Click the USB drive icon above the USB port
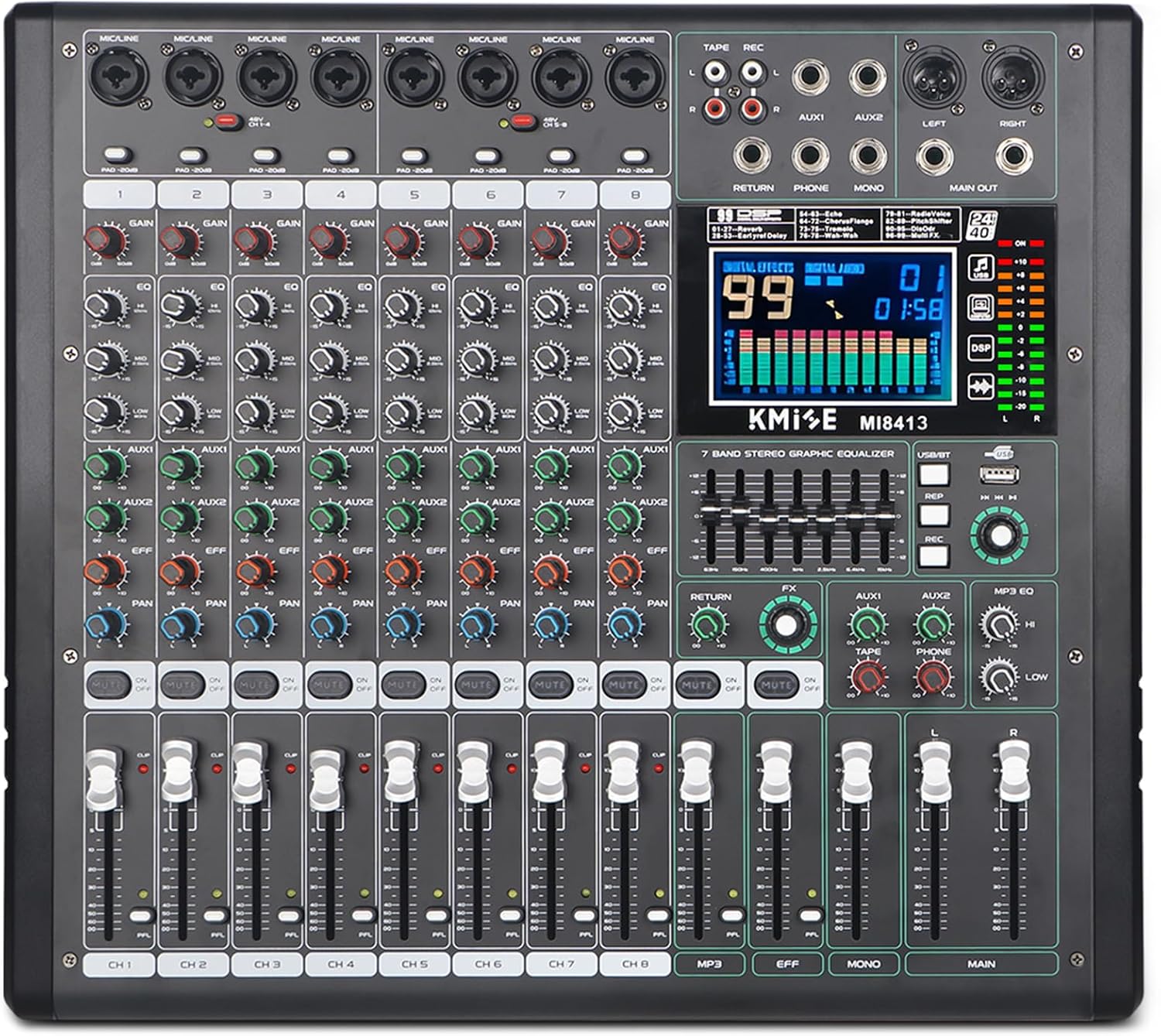This screenshot has width=1161, height=1036. click(x=998, y=451)
